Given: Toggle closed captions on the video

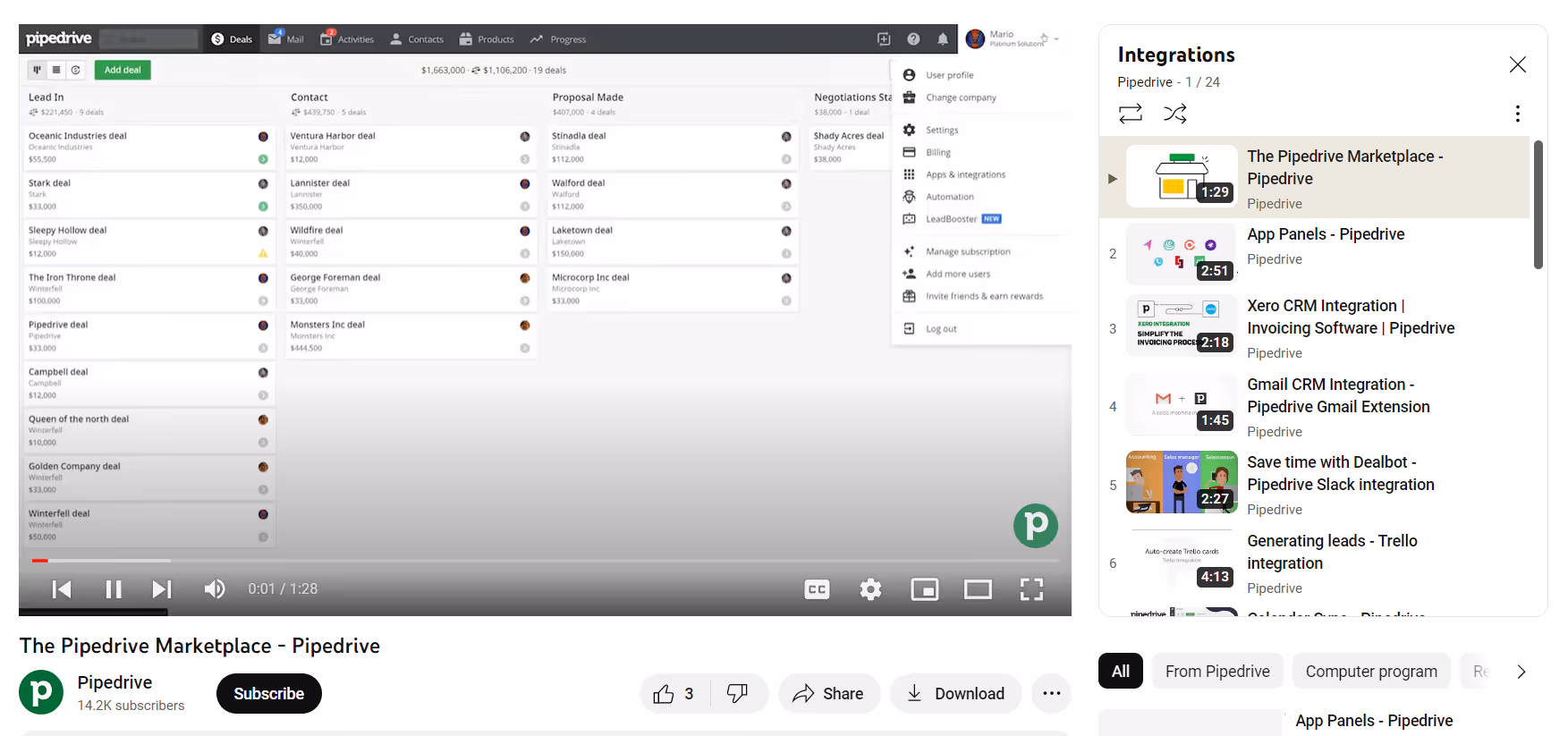Looking at the screenshot, I should [817, 589].
